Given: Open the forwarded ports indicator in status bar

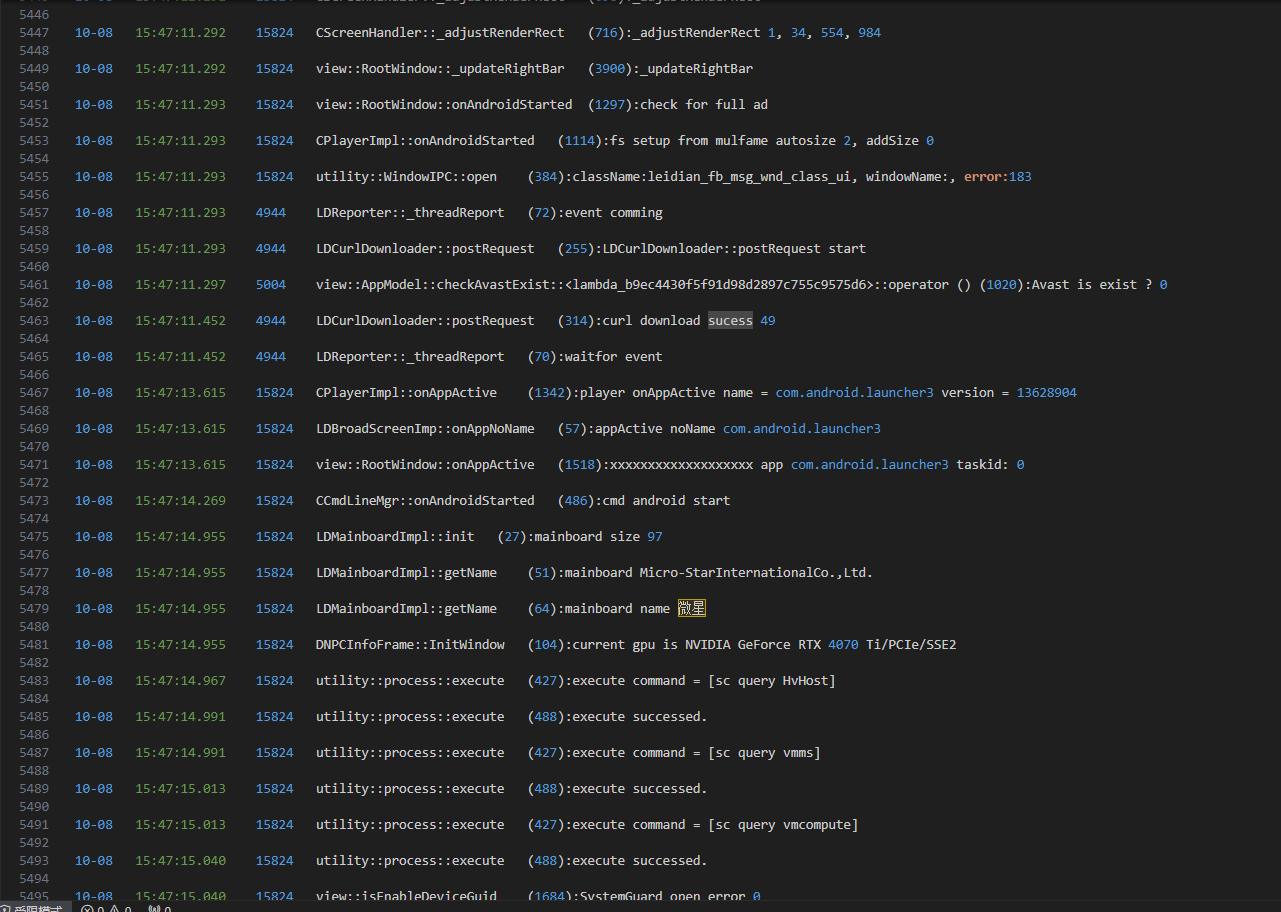Looking at the screenshot, I should coord(159,908).
